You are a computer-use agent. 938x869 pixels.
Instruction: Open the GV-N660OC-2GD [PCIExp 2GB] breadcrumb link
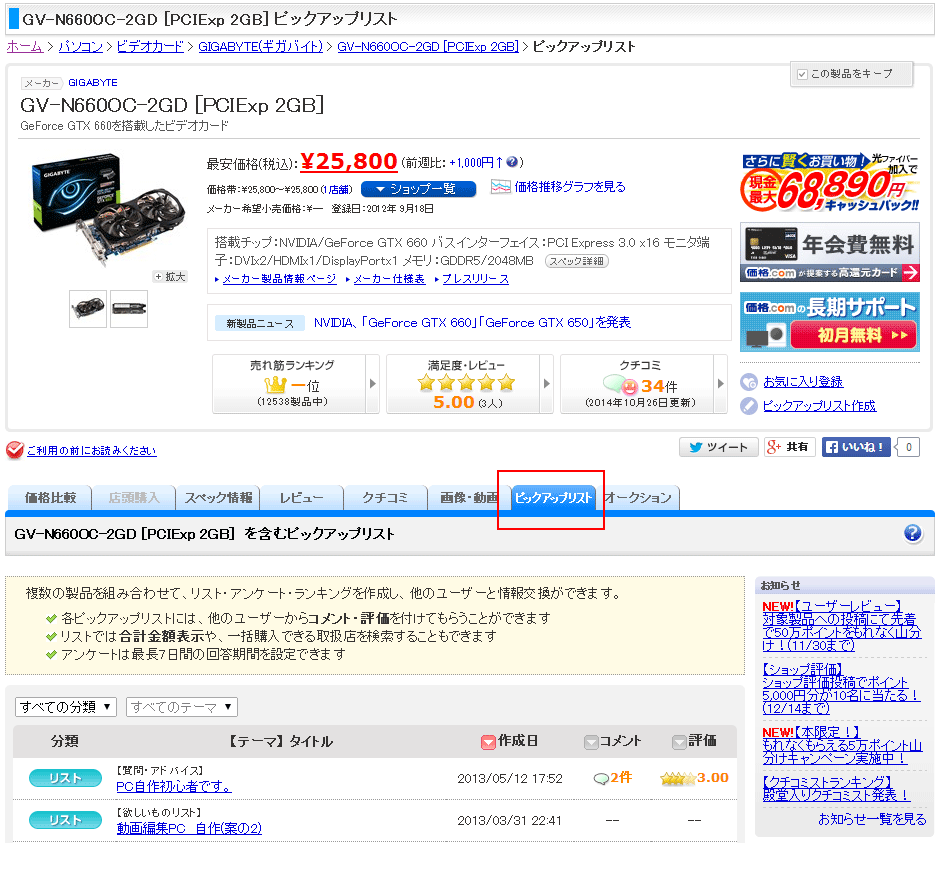click(x=428, y=47)
